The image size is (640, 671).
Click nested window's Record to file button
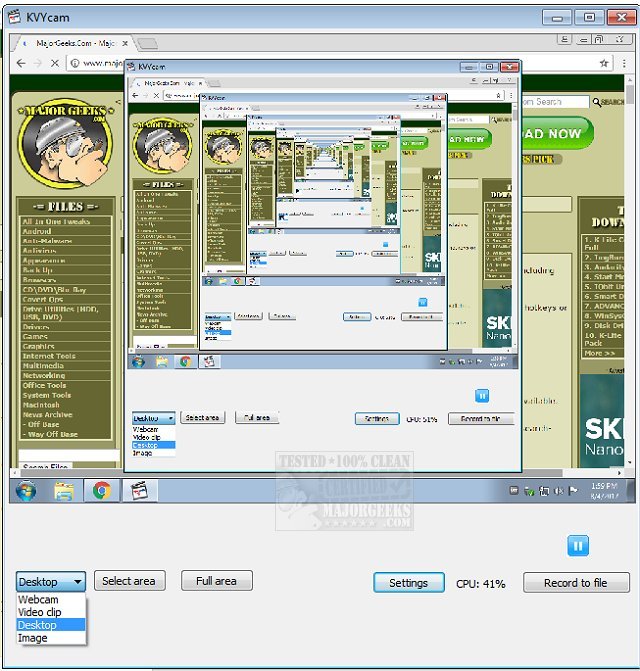[x=481, y=418]
